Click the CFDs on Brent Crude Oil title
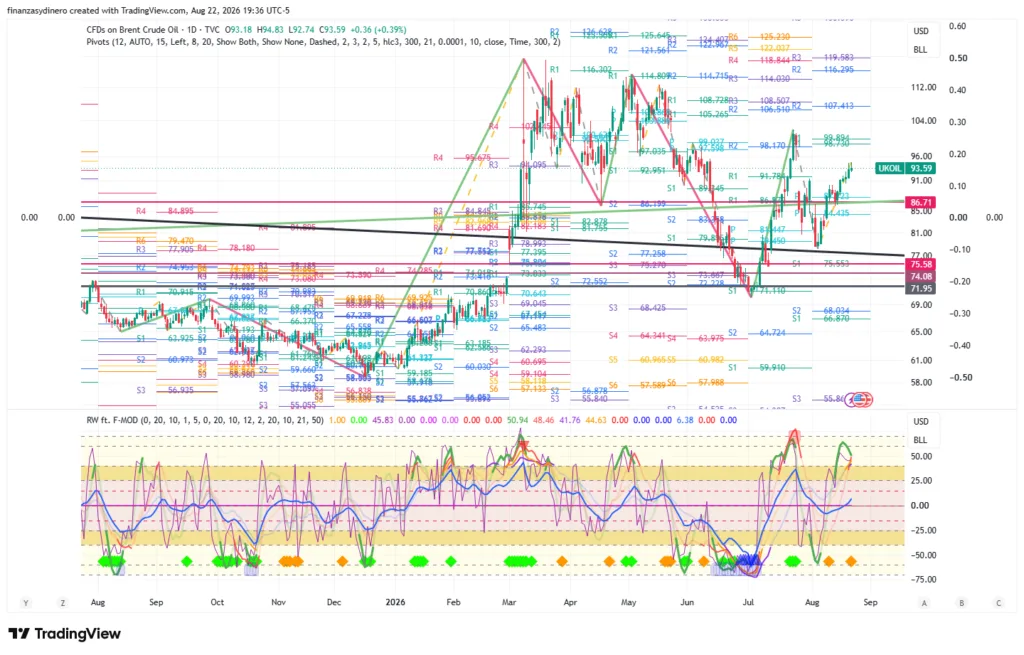The height and width of the screenshot is (655, 1024). click(x=131, y=30)
